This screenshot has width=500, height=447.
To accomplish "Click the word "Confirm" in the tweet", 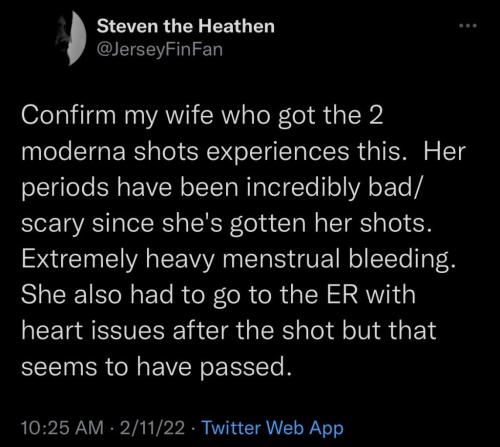I will (68, 116).
